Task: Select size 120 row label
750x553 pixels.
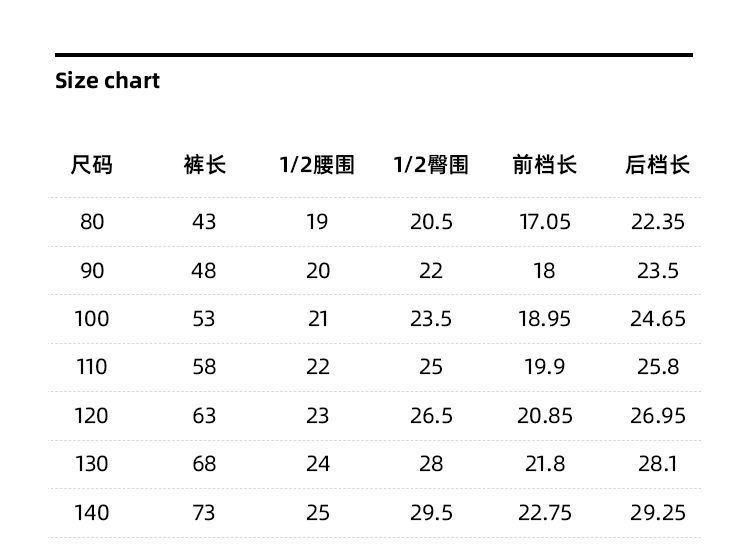Action: (92, 416)
